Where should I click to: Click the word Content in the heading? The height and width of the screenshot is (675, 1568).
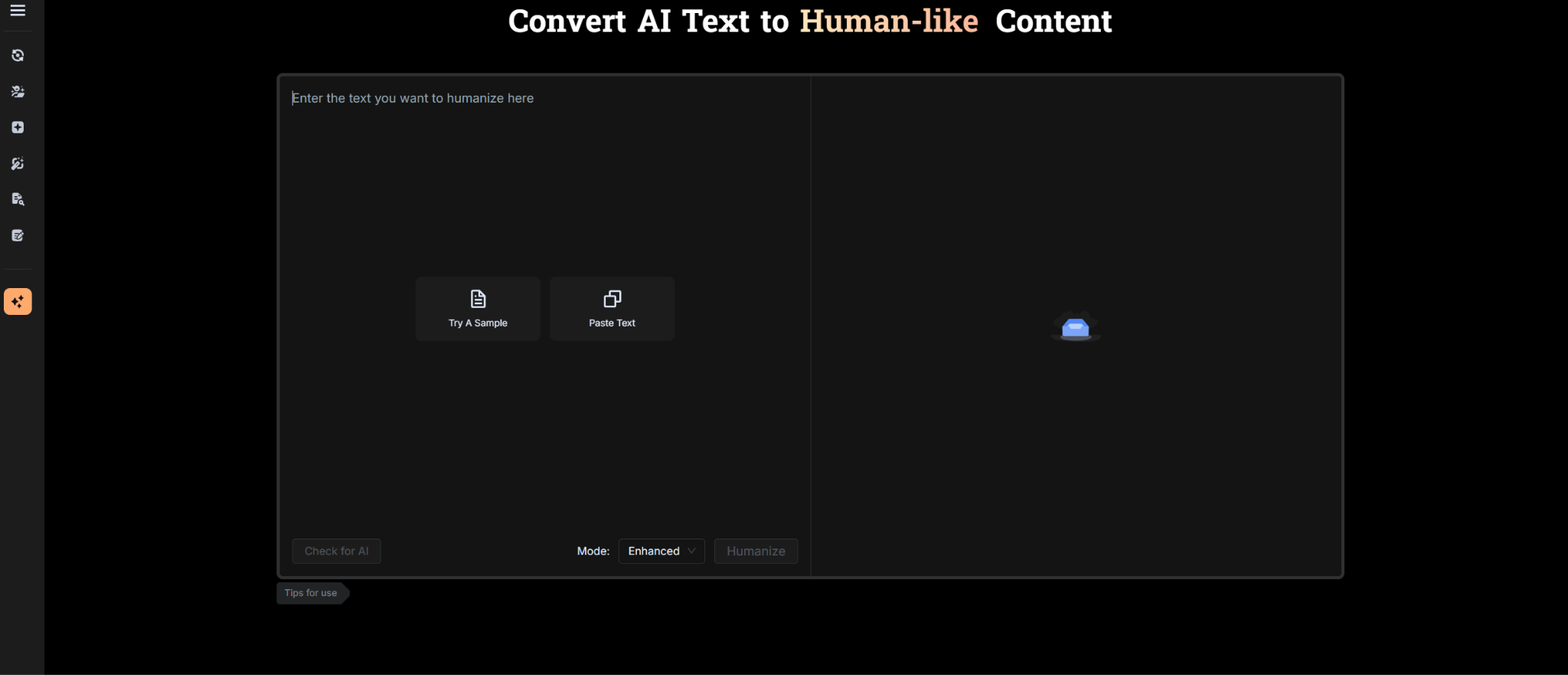1053,21
